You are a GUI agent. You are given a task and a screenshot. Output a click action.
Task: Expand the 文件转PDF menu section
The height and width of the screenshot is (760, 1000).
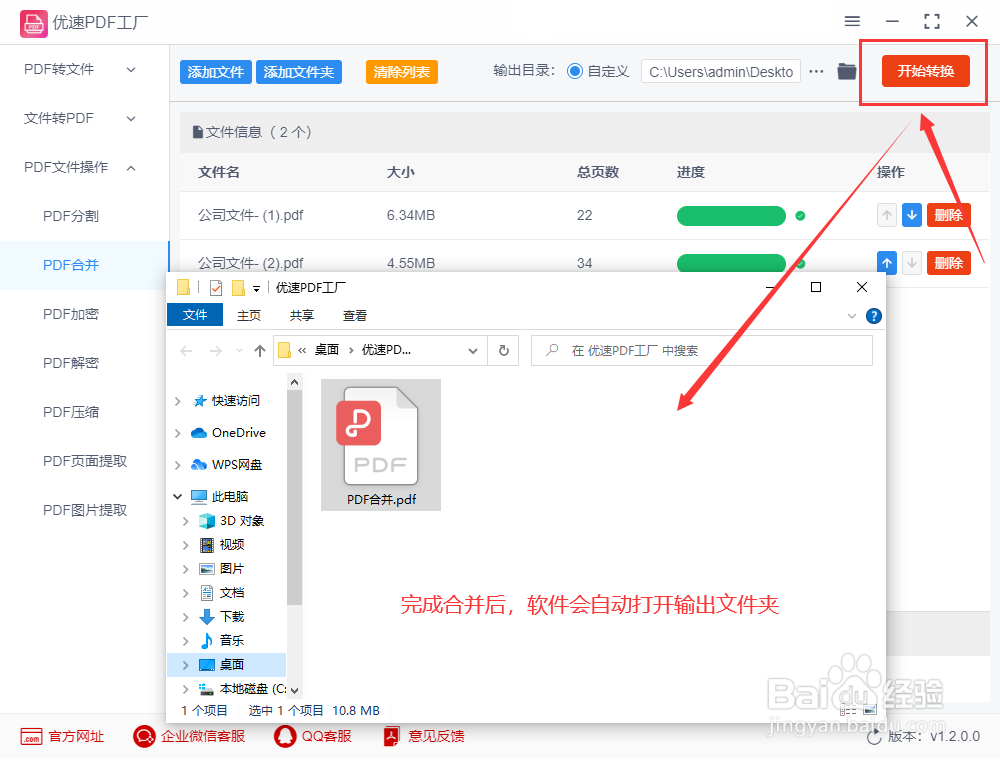coord(131,119)
